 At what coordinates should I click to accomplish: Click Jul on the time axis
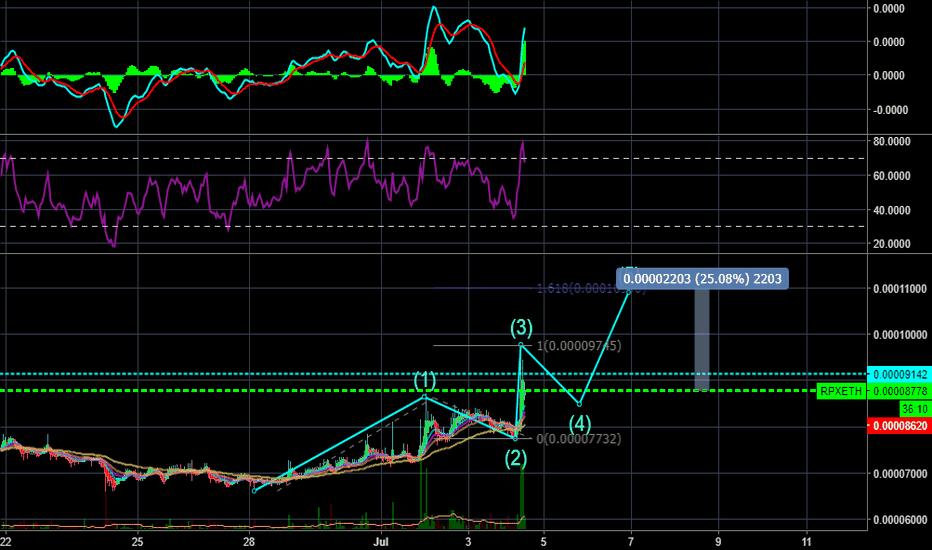click(x=381, y=542)
